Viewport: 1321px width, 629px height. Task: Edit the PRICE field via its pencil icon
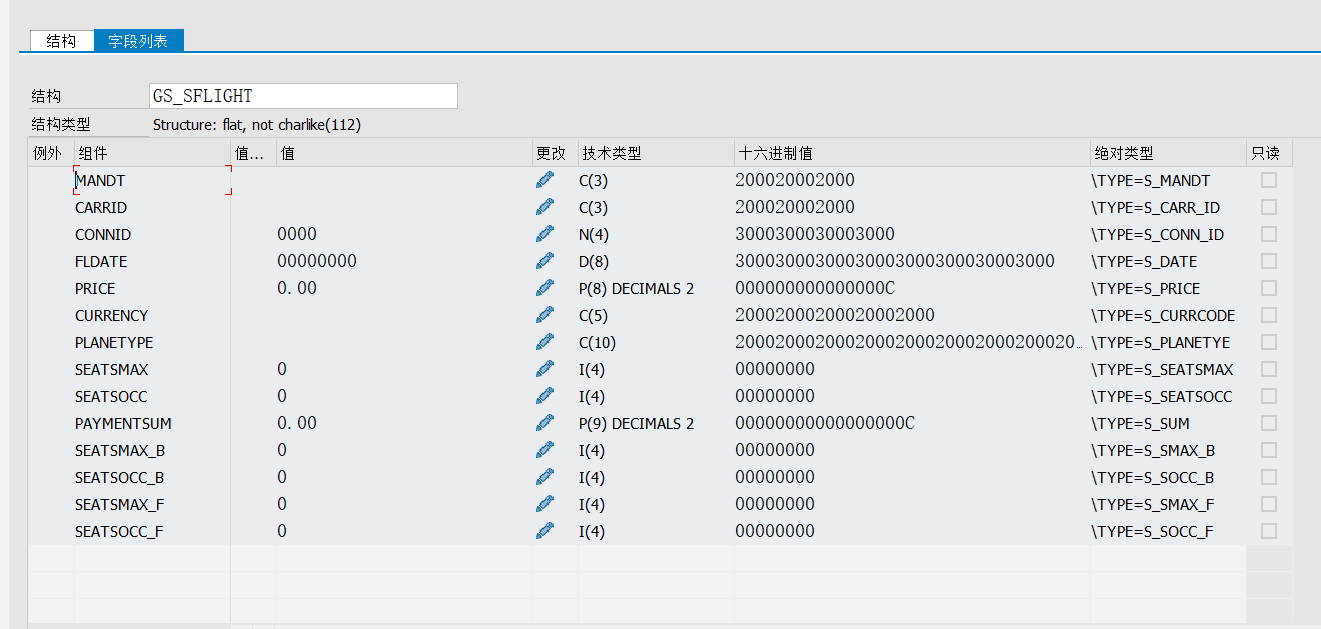[544, 287]
